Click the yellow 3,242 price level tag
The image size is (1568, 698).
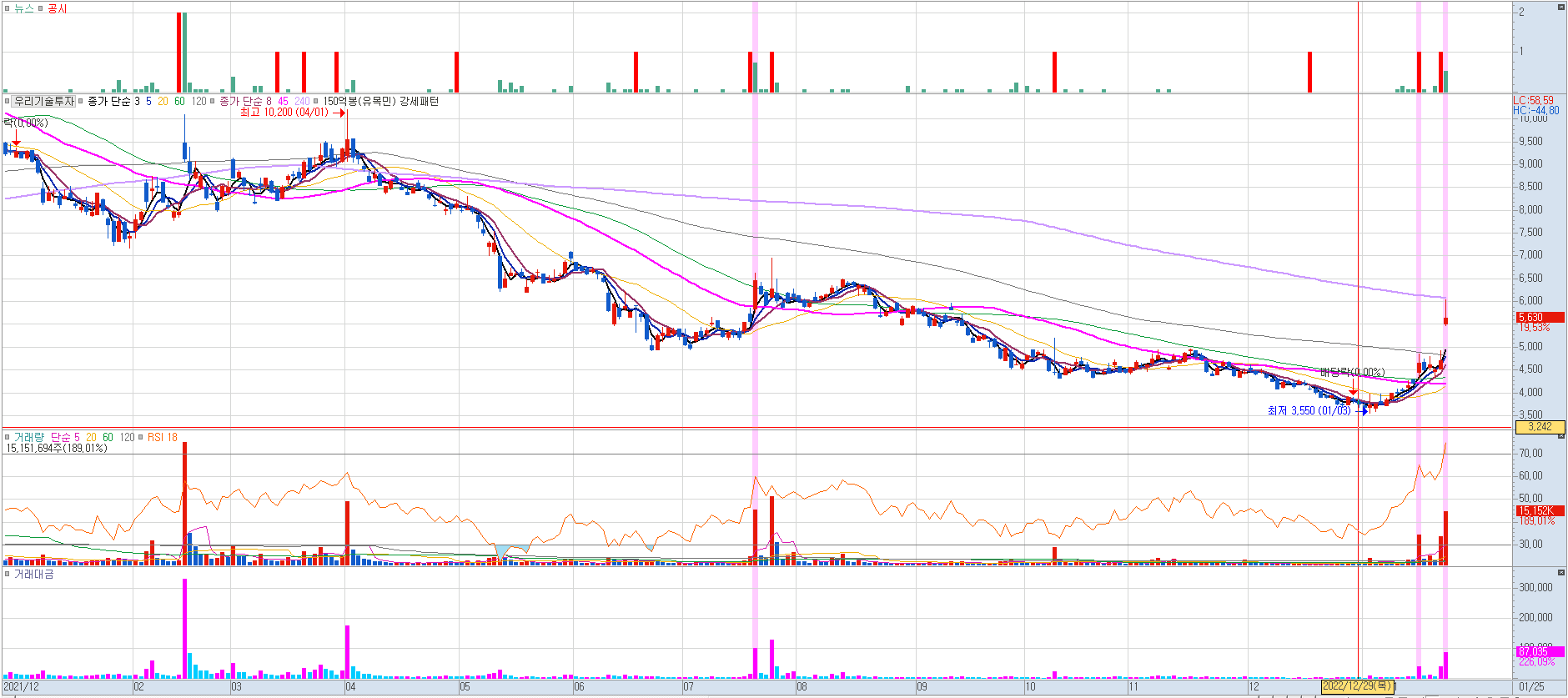point(1540,426)
